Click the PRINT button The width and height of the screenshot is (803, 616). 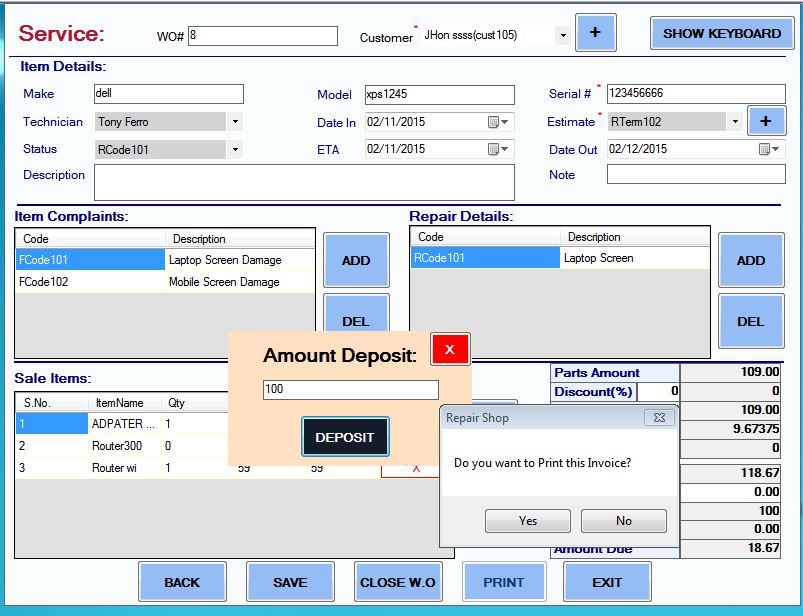pos(504,582)
